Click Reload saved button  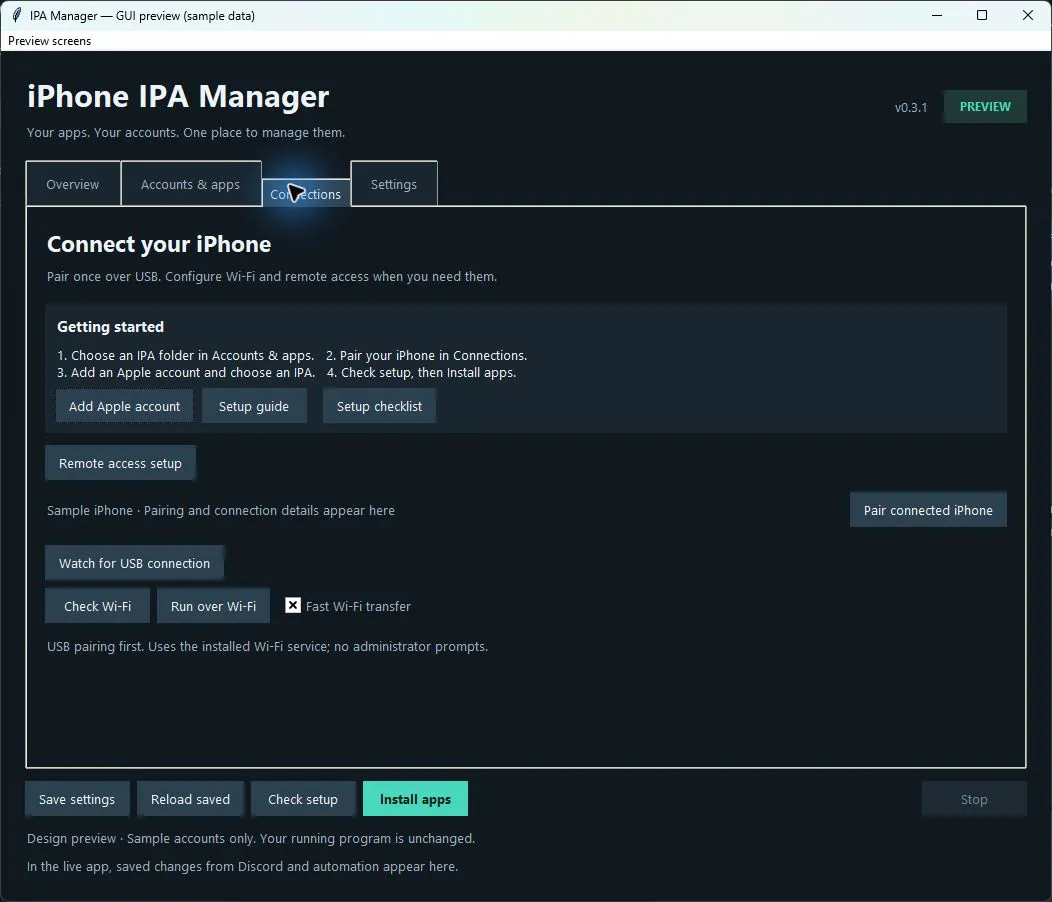pos(191,799)
